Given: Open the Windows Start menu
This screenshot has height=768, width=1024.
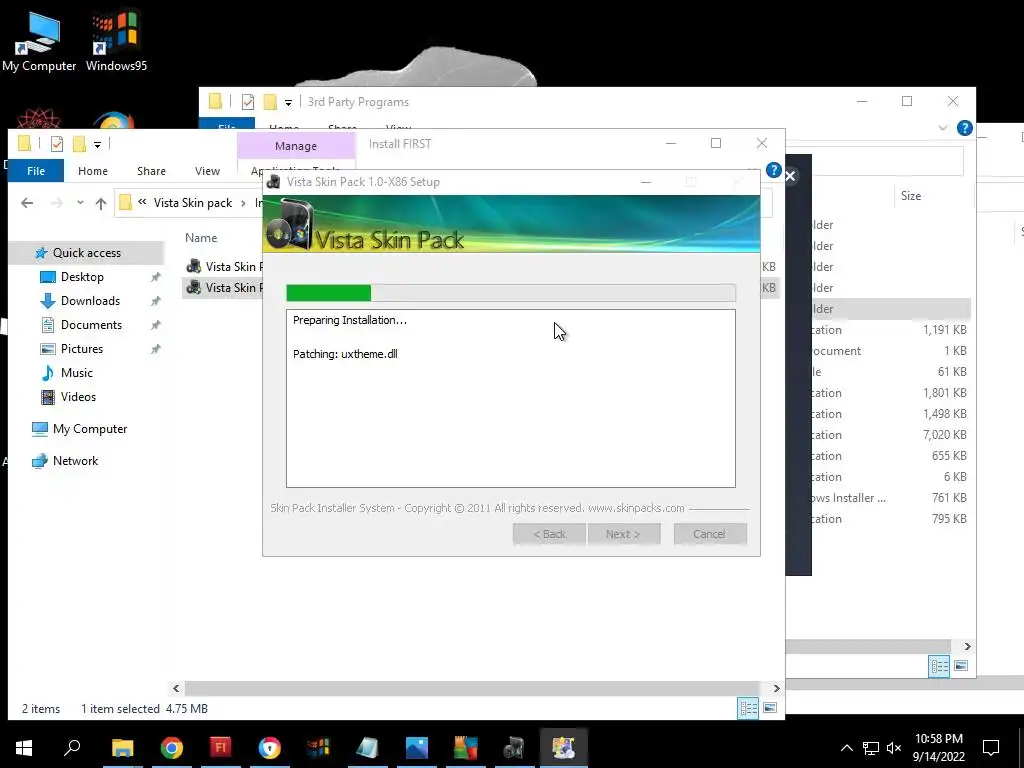Looking at the screenshot, I should [24, 747].
